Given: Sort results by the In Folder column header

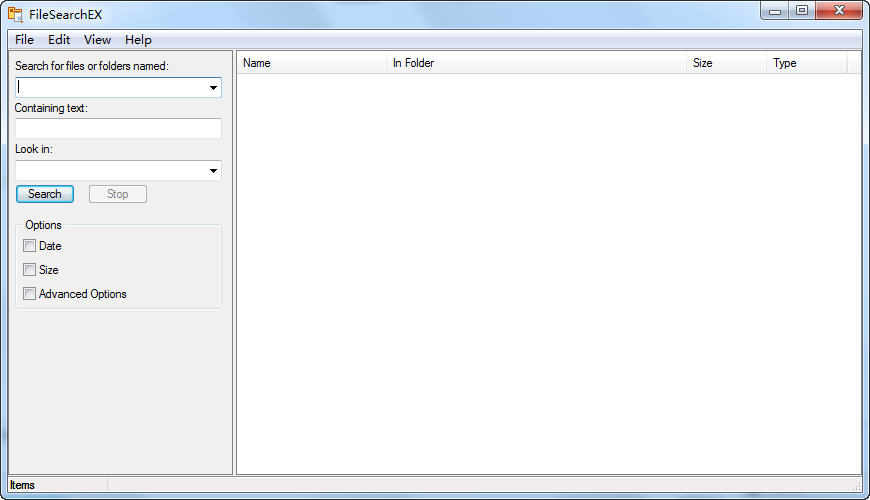Looking at the screenshot, I should [x=535, y=63].
